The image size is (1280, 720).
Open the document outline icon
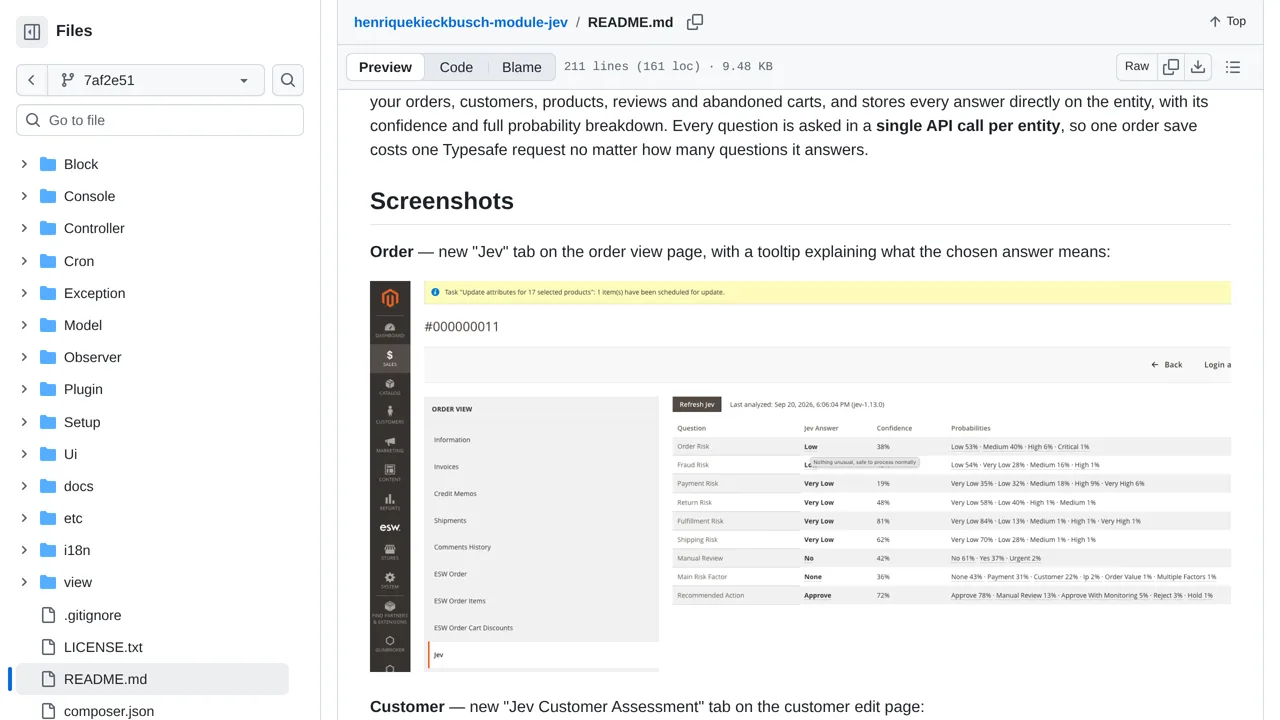(x=1233, y=67)
